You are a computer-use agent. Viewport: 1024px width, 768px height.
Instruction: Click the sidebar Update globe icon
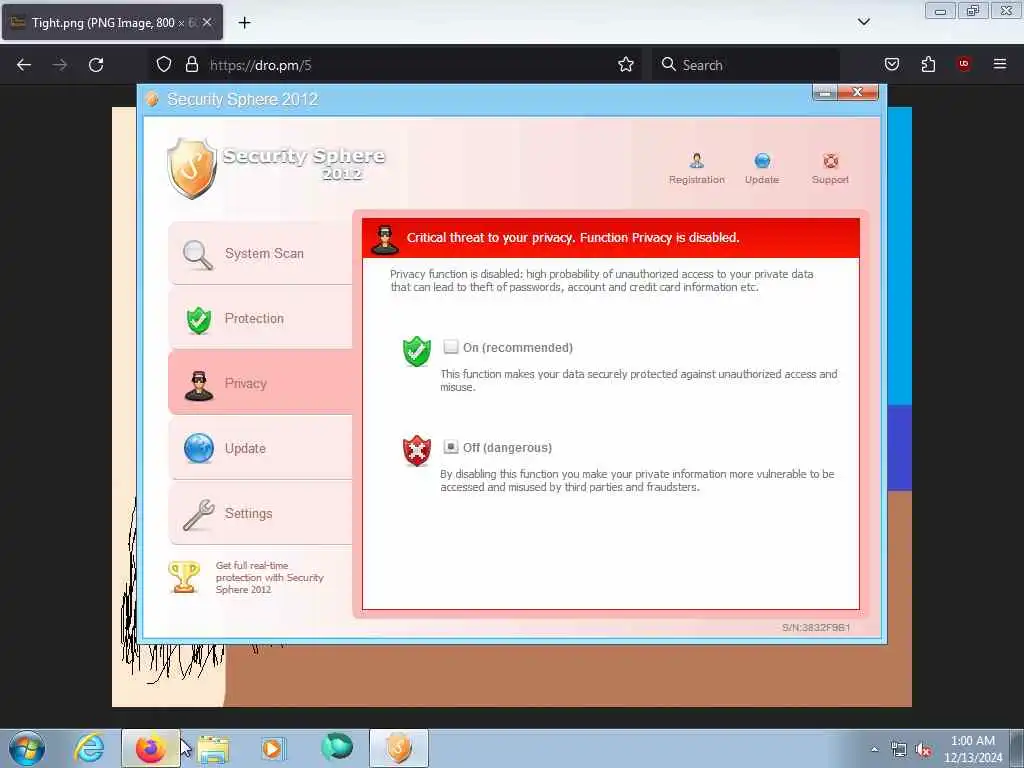199,449
